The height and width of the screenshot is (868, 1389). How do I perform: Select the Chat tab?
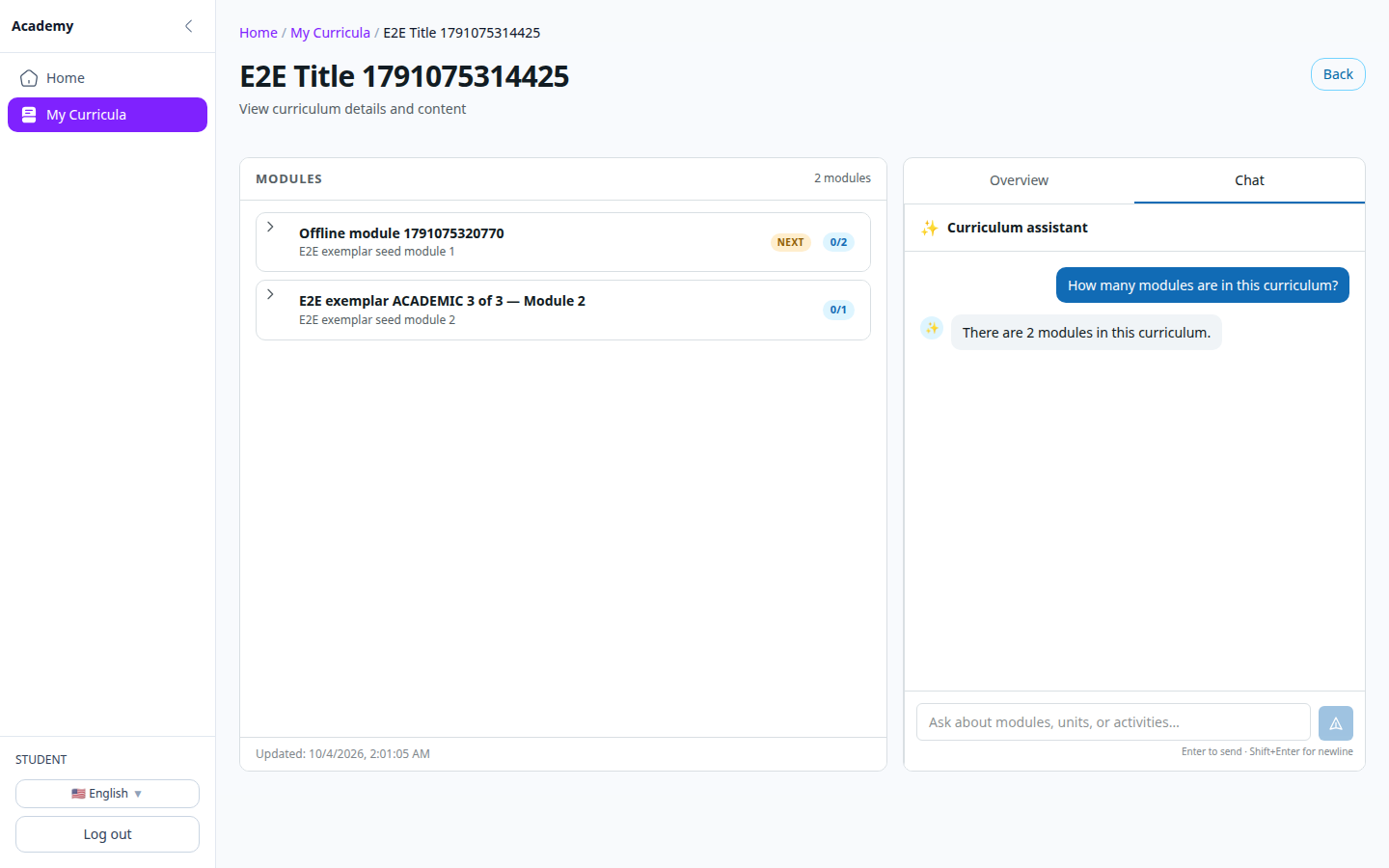click(1249, 180)
